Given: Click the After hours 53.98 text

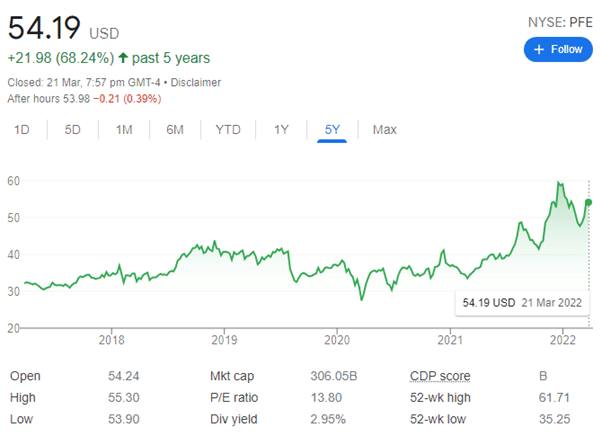Looking at the screenshot, I should [x=48, y=99].
